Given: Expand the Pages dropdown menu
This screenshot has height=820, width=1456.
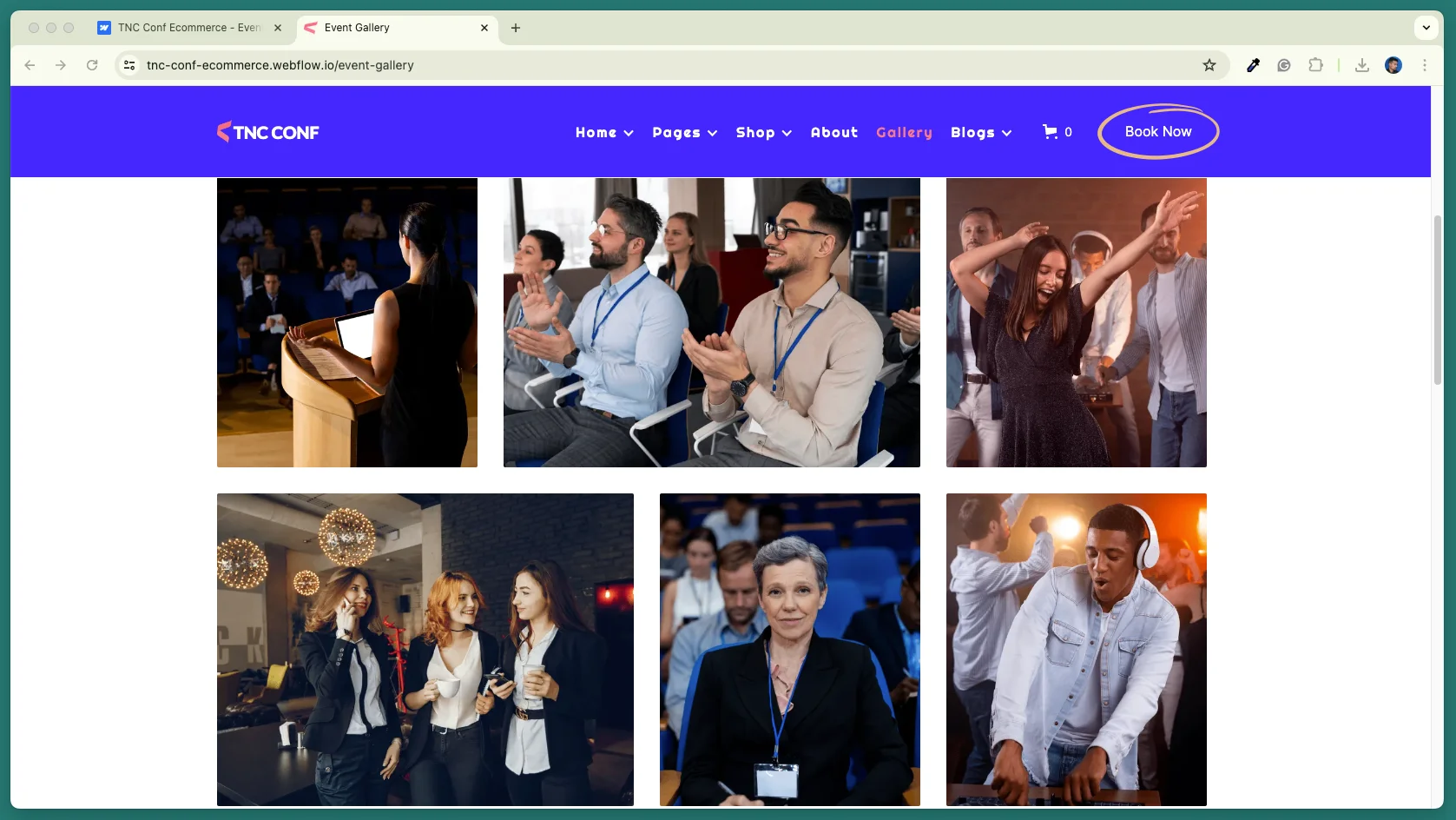Looking at the screenshot, I should pos(685,132).
